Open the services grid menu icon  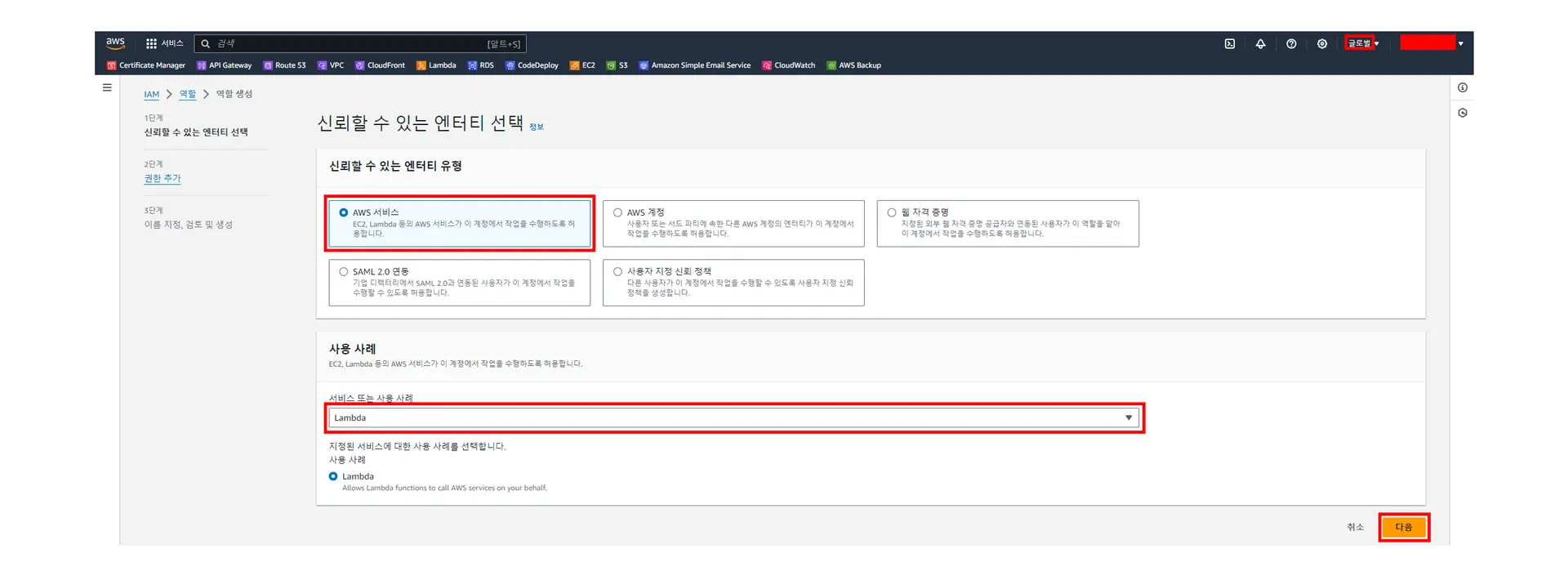point(151,44)
